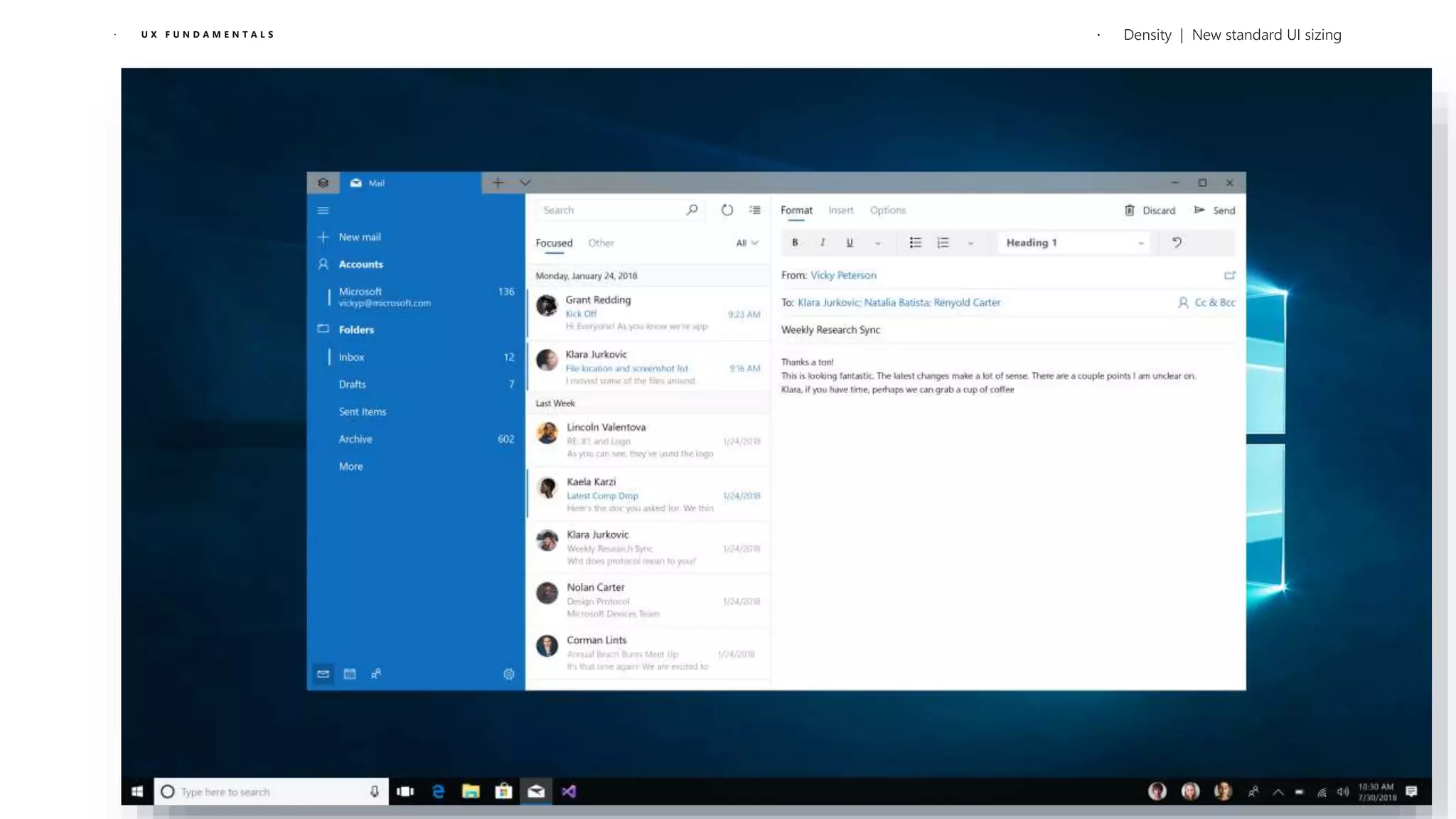This screenshot has width=1456, height=819.
Task: Open the Heading 1 style dropdown
Action: (x=1074, y=243)
